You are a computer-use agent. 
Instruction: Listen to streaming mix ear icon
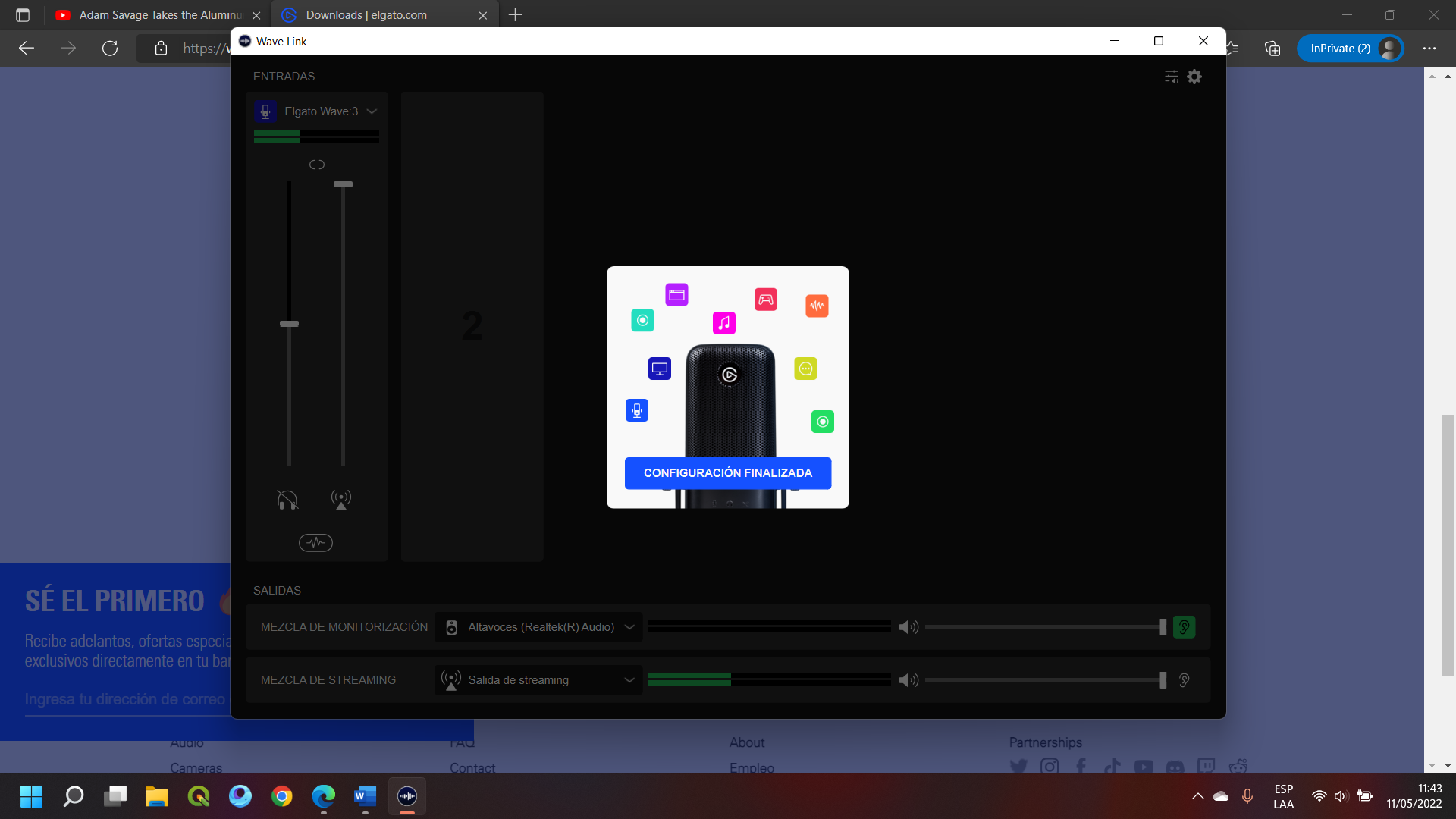(x=1184, y=680)
